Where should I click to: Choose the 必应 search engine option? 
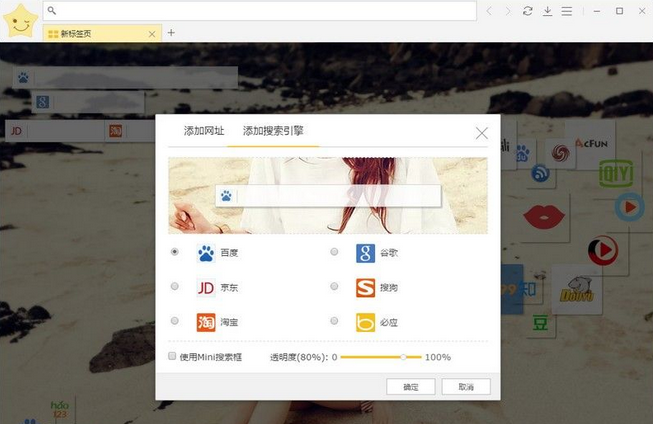coord(334,321)
